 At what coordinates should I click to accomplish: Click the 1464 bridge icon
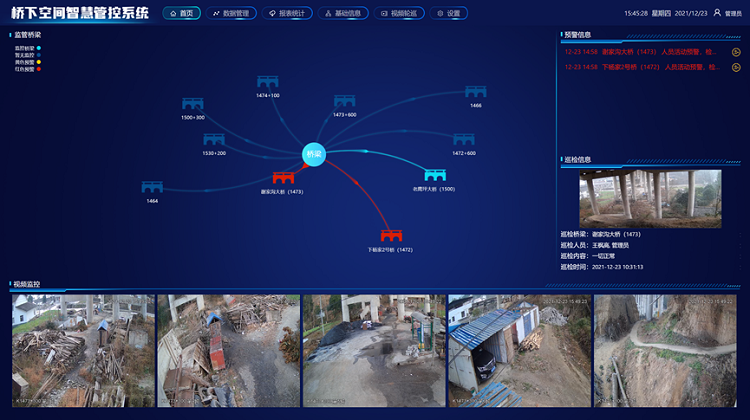pos(152,187)
